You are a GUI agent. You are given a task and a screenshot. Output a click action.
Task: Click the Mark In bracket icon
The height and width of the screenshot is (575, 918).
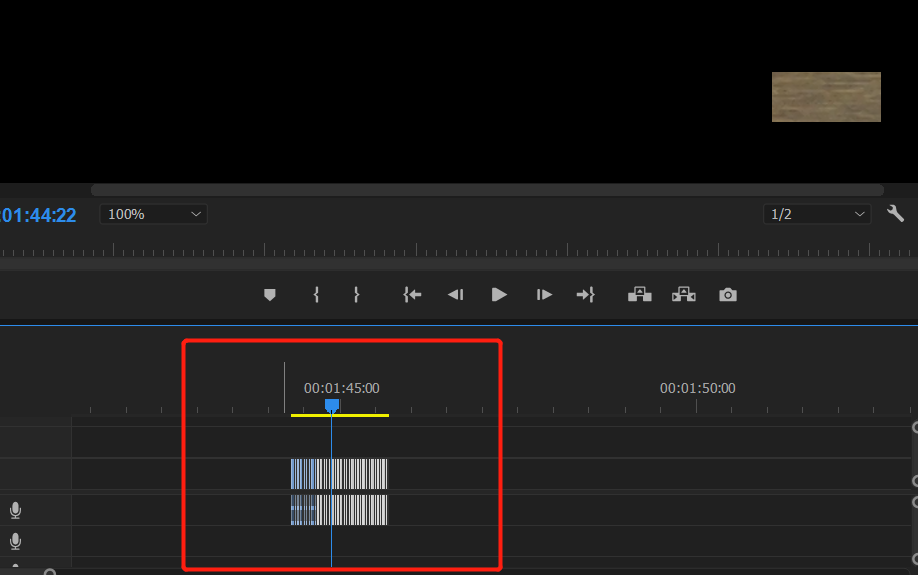[x=316, y=295]
